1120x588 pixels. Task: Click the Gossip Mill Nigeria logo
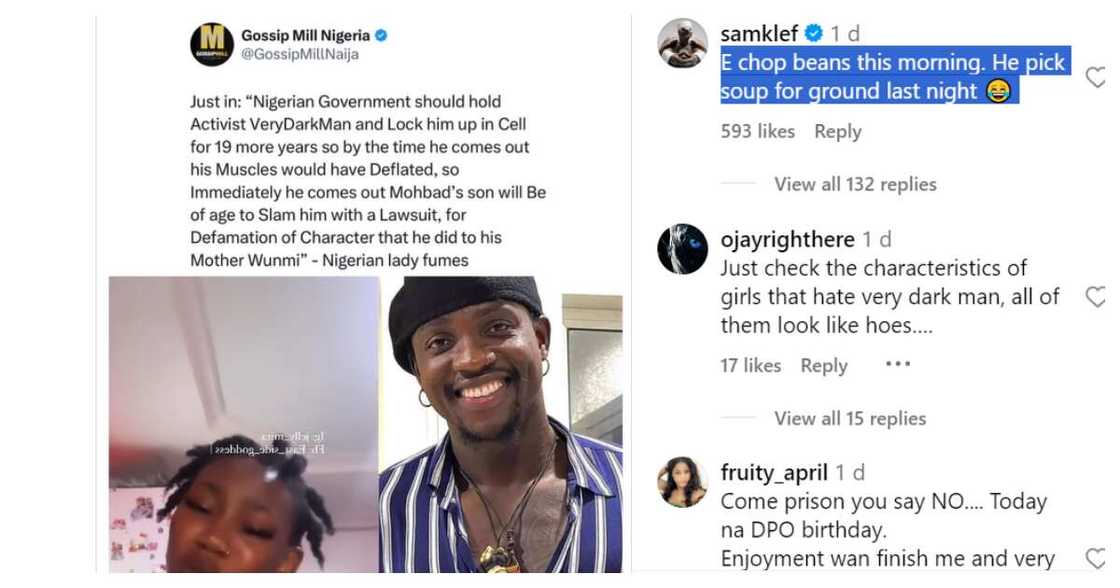212,45
